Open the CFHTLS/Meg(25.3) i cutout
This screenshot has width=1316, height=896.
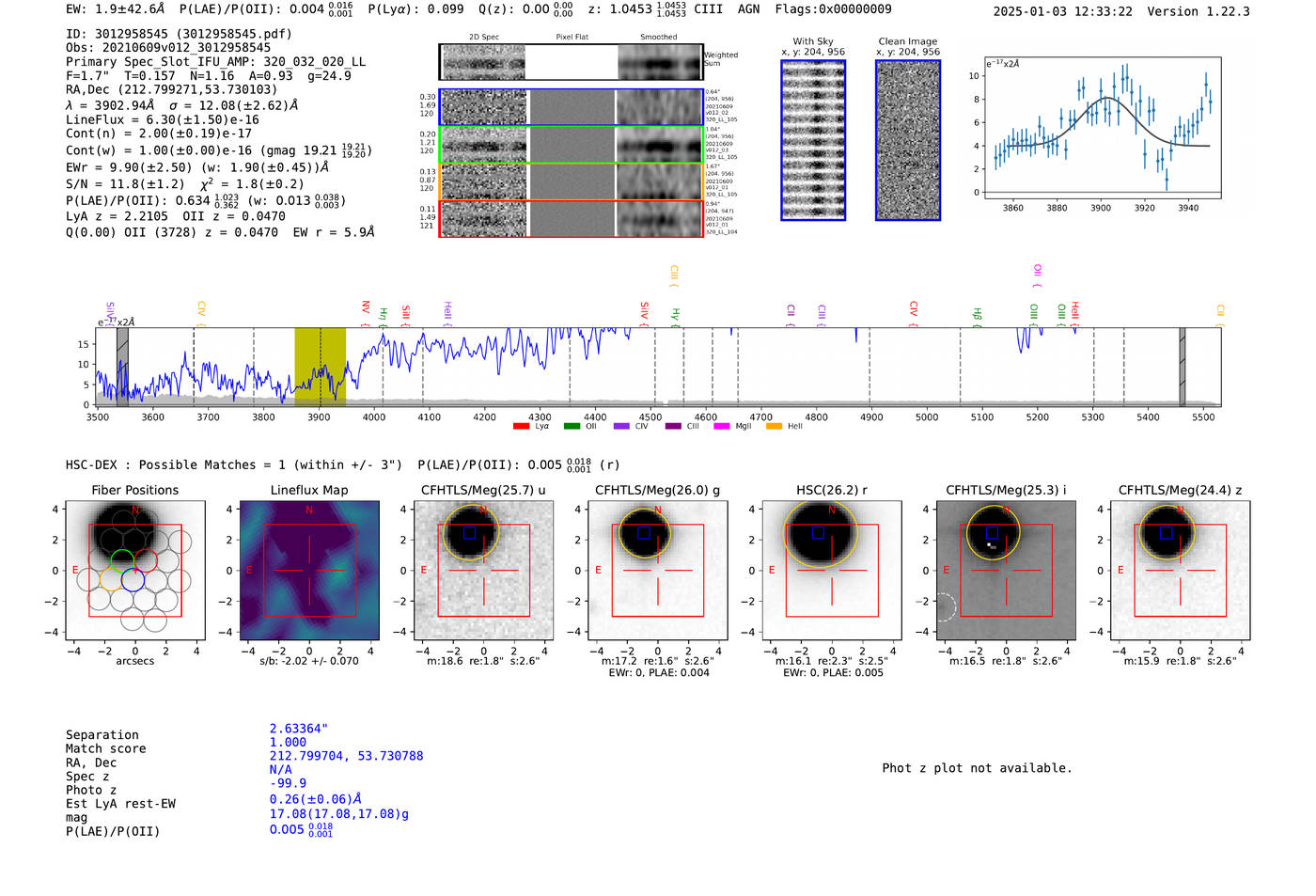[1006, 571]
